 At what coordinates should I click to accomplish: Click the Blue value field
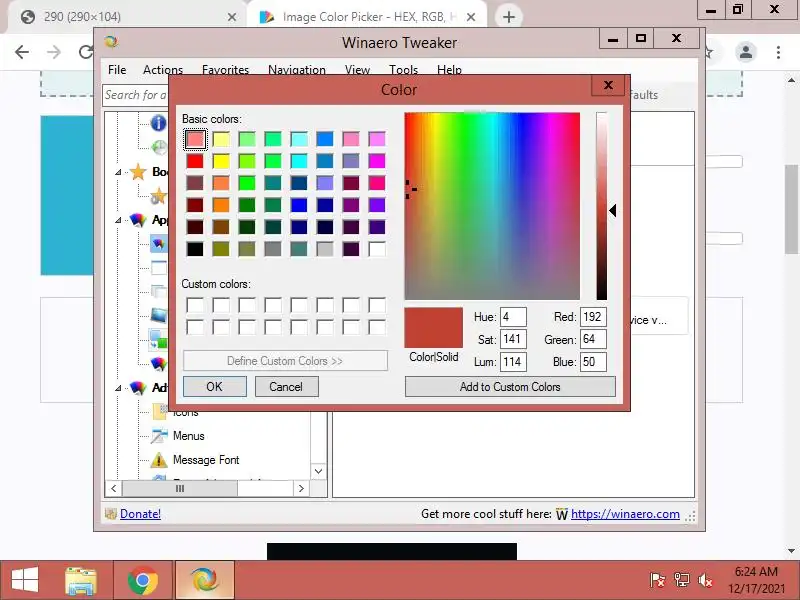coord(593,362)
